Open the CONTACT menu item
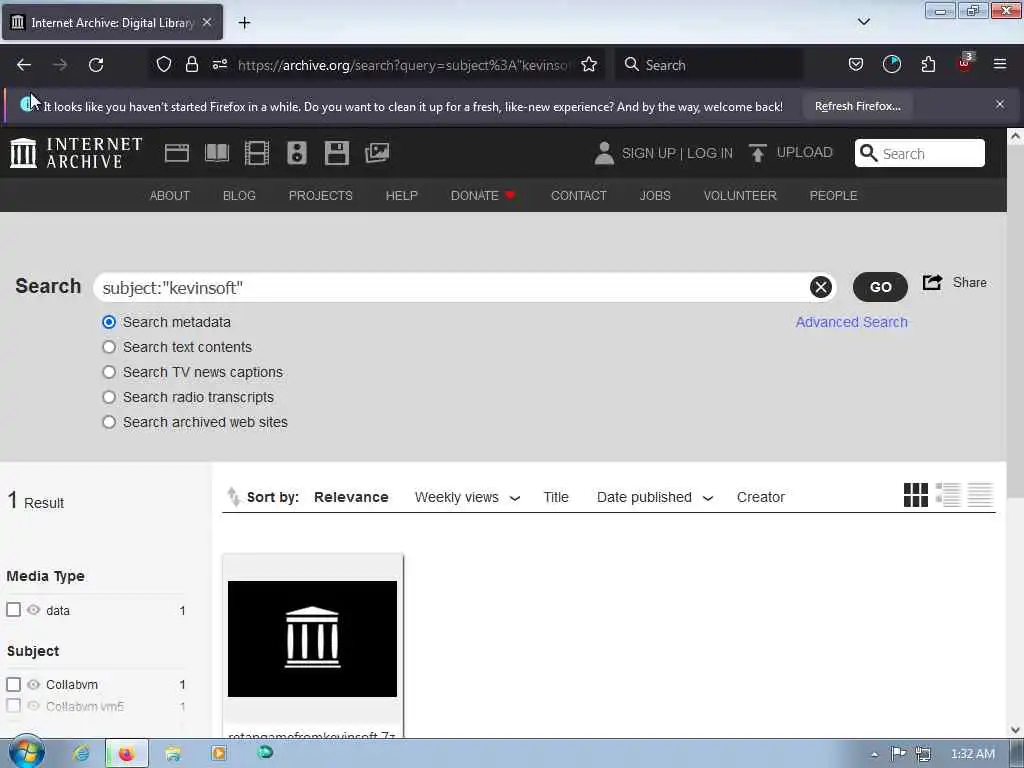Image resolution: width=1024 pixels, height=768 pixels. pos(579,195)
